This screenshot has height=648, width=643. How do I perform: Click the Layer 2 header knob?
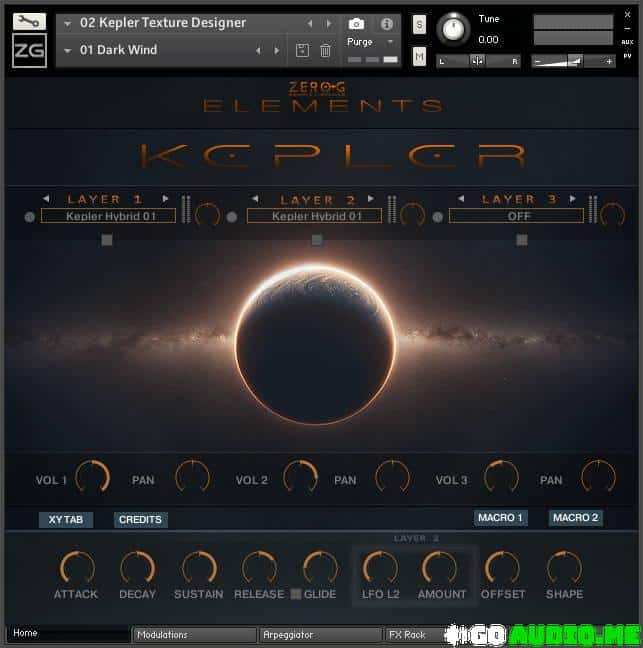click(x=412, y=214)
